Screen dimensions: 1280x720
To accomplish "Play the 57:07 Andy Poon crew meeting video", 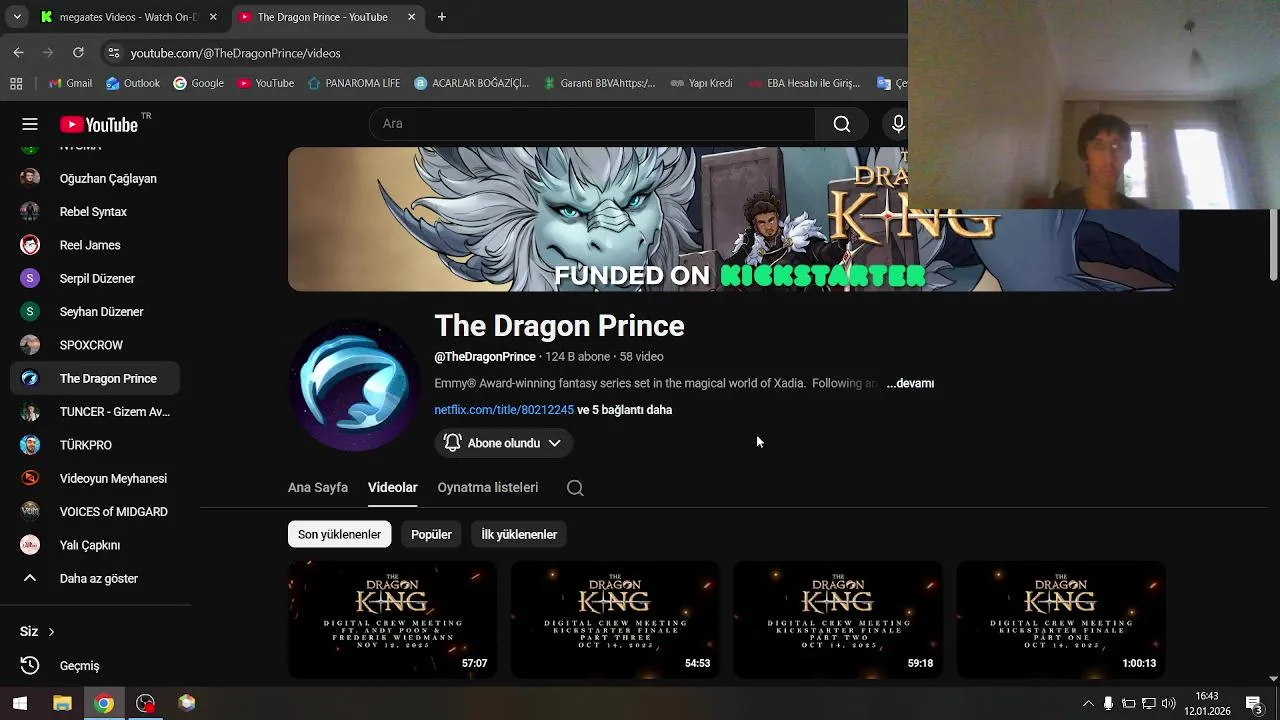I will pos(392,620).
